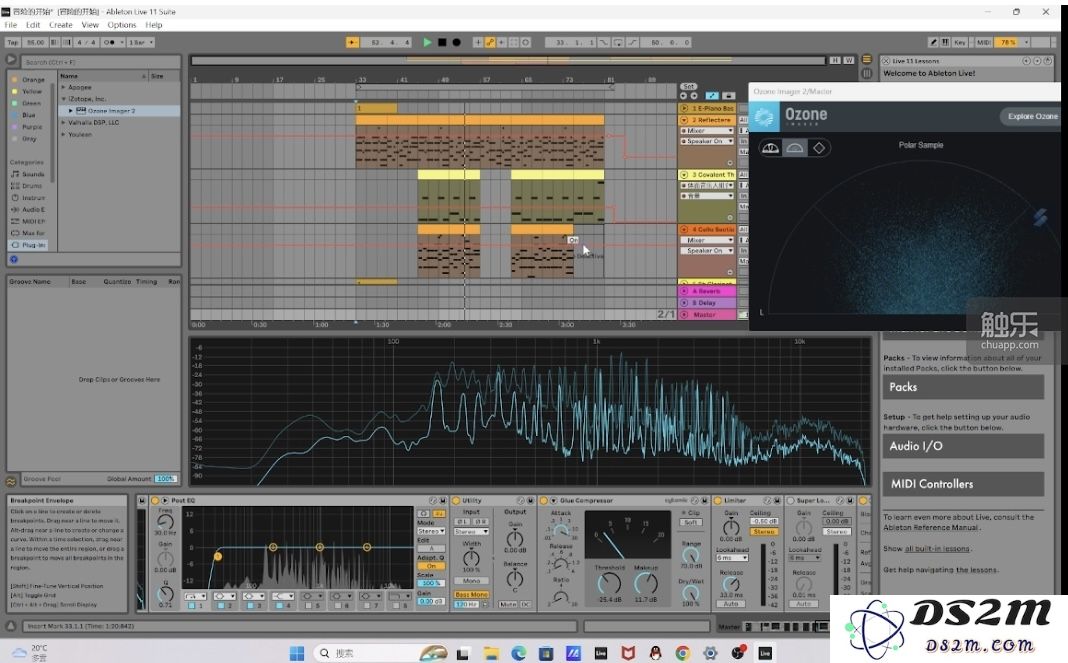
Task: Open the Create menu
Action: (61, 25)
